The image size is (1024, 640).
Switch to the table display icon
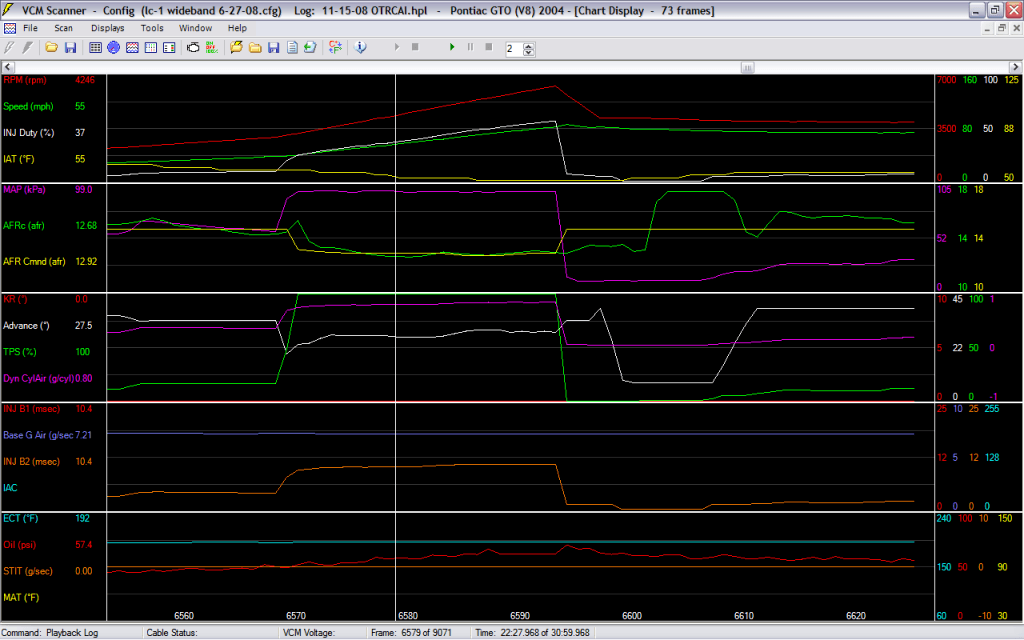[95, 48]
